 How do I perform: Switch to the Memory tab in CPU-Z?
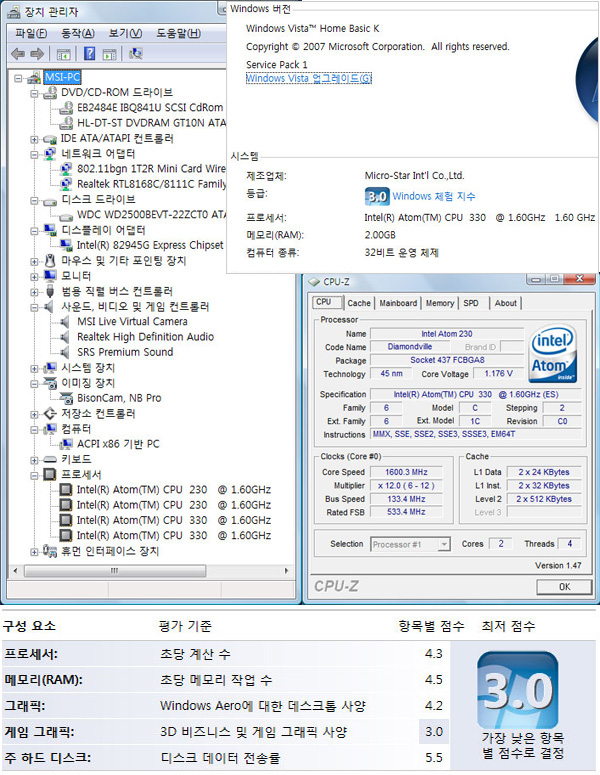coord(440,303)
